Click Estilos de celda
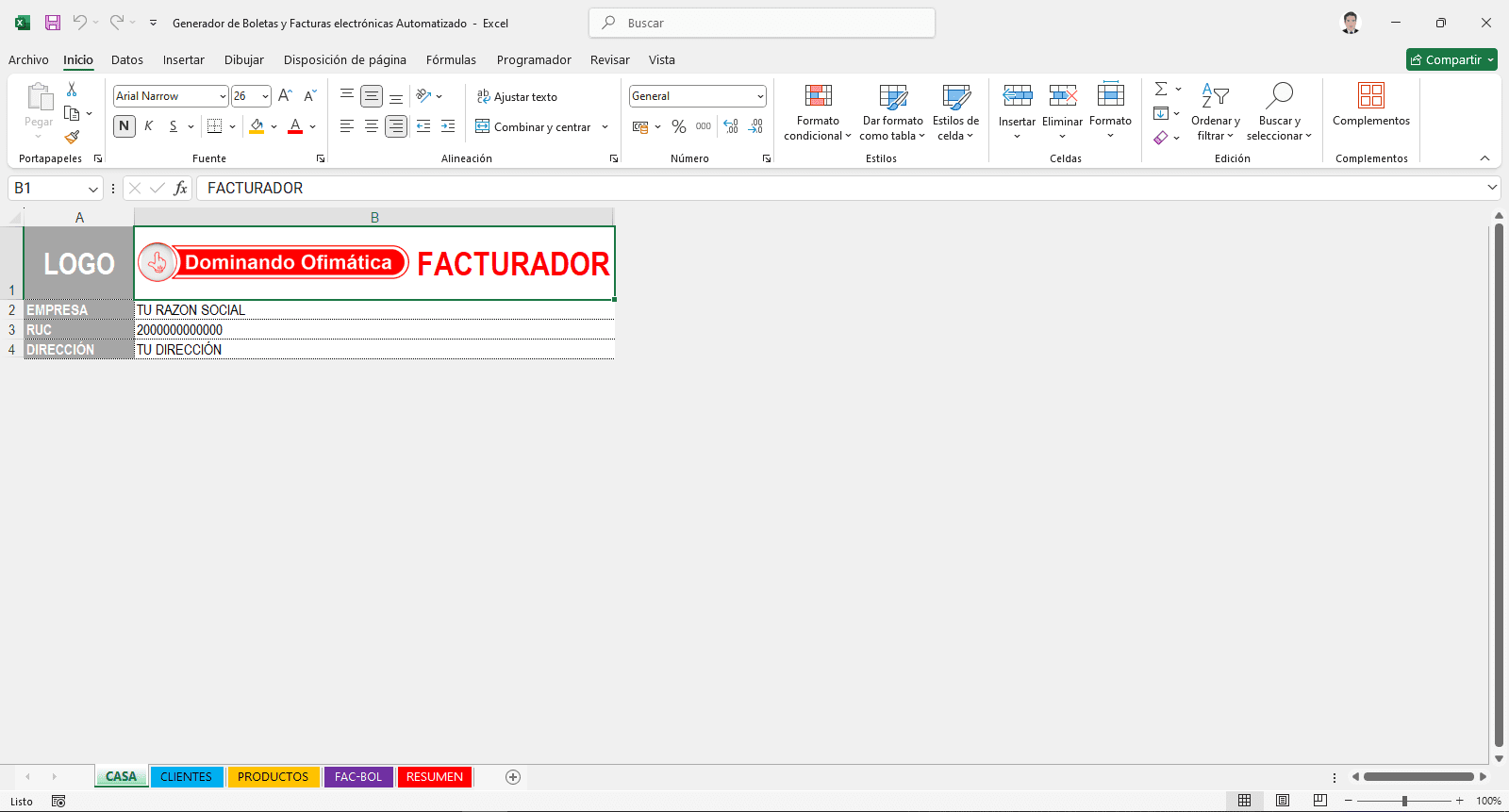 pos(955,112)
